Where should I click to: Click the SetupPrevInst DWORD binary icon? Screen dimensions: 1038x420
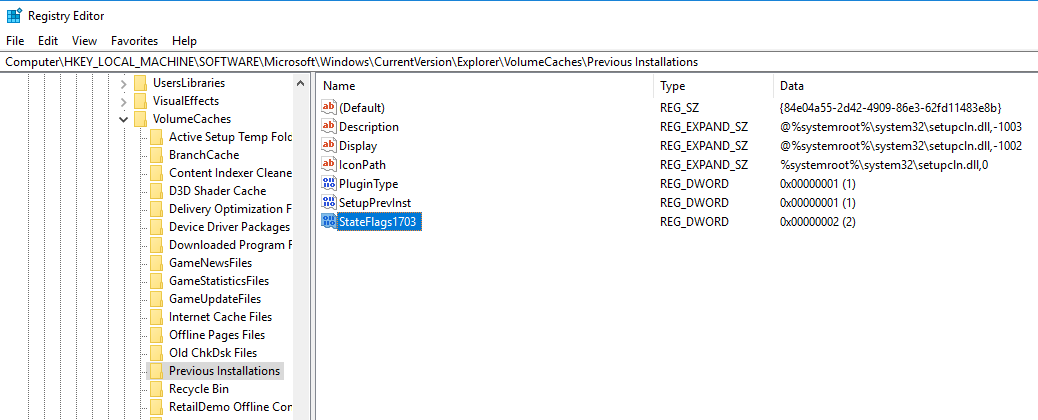(x=329, y=202)
